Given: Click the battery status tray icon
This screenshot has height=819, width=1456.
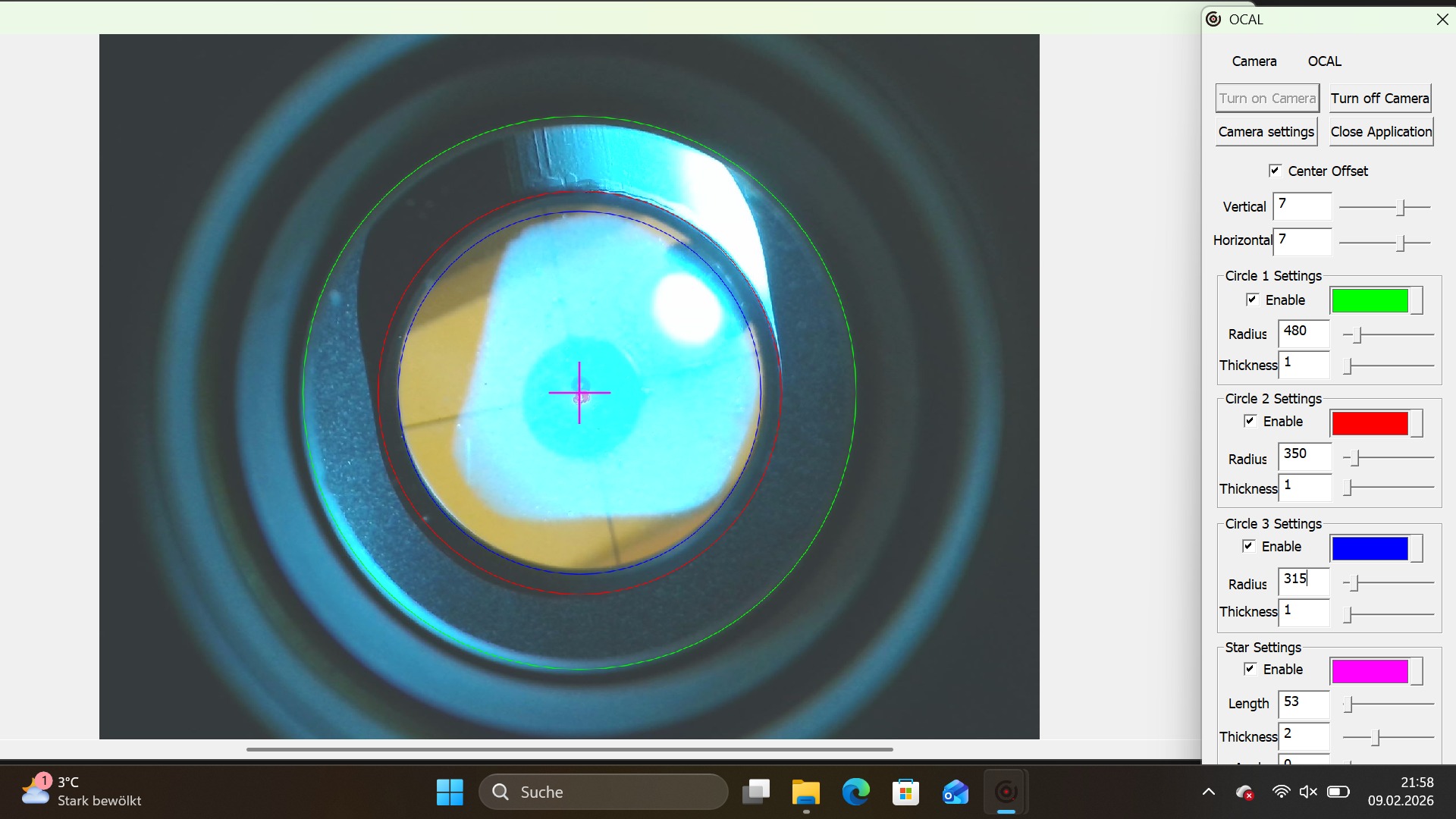Looking at the screenshot, I should point(1338,792).
